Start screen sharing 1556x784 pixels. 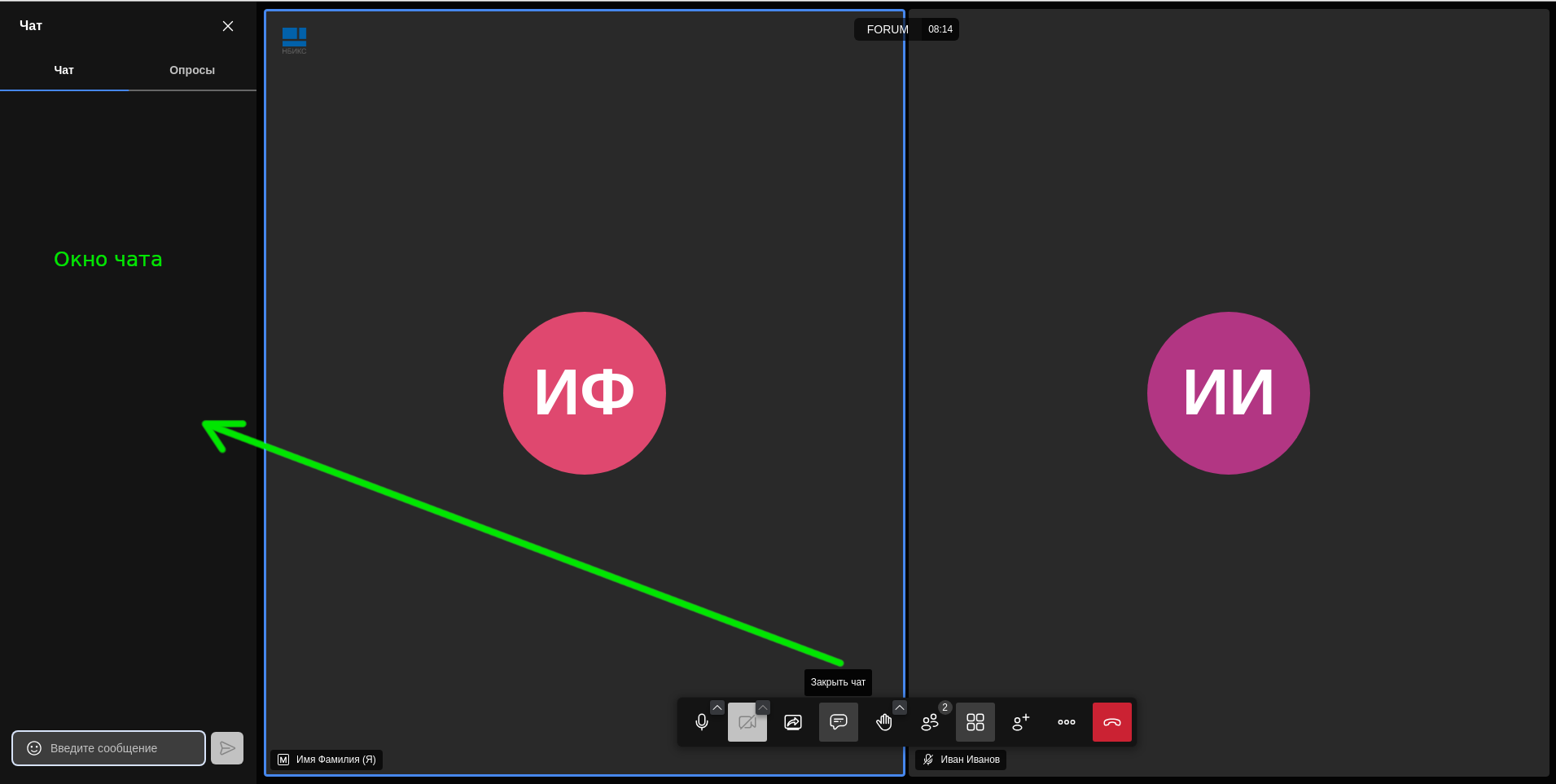pos(792,722)
